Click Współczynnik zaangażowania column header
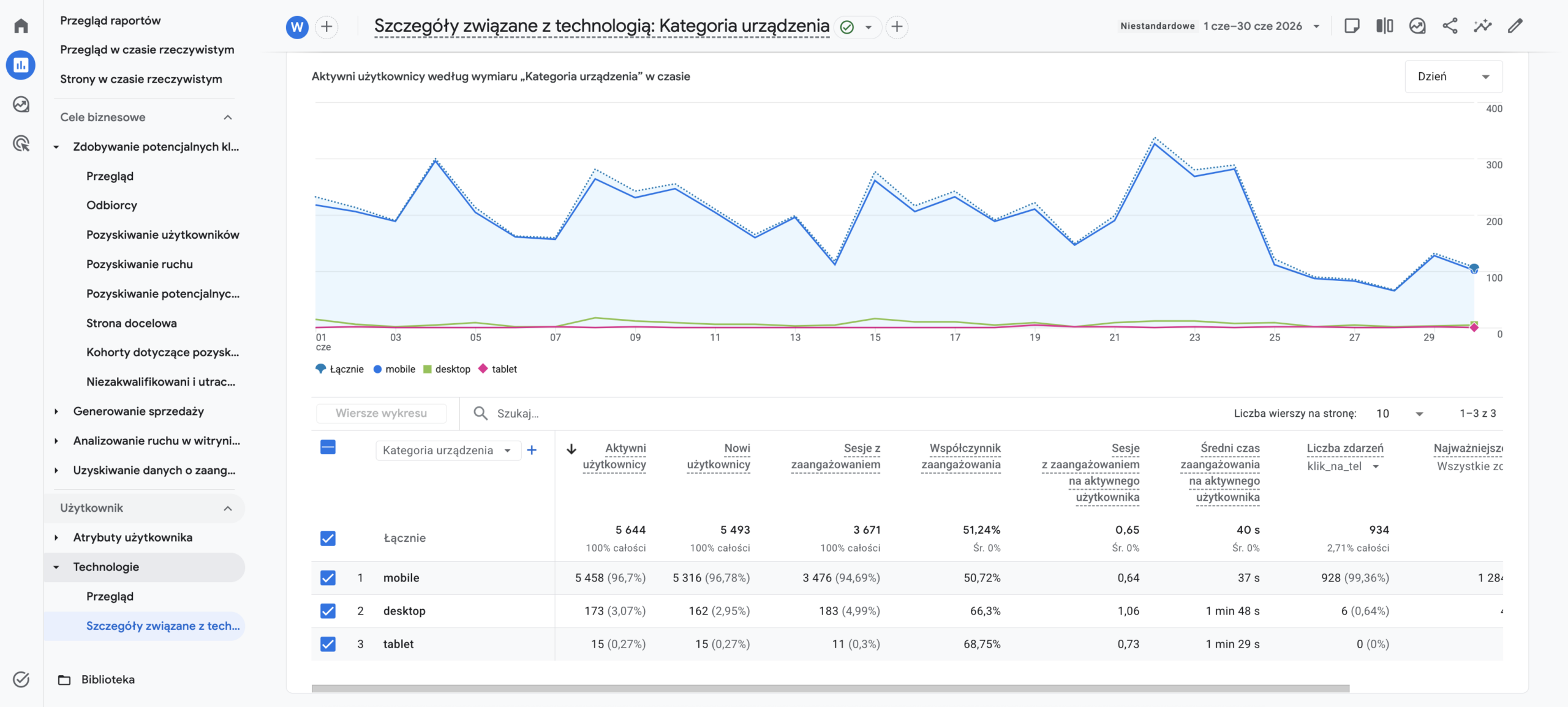1568x707 pixels. (x=961, y=457)
